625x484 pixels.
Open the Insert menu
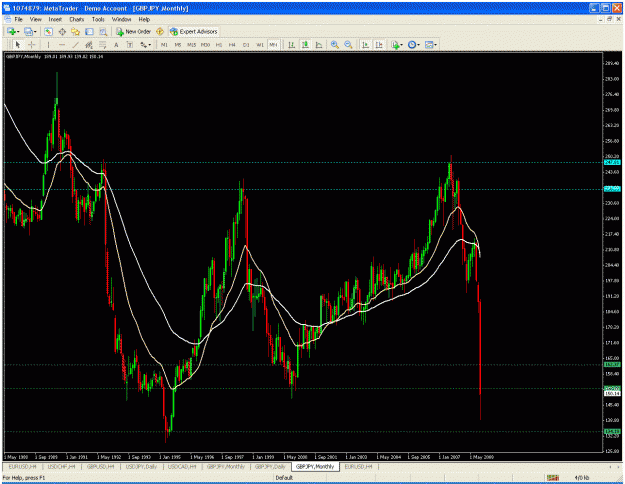pyautogui.click(x=55, y=19)
